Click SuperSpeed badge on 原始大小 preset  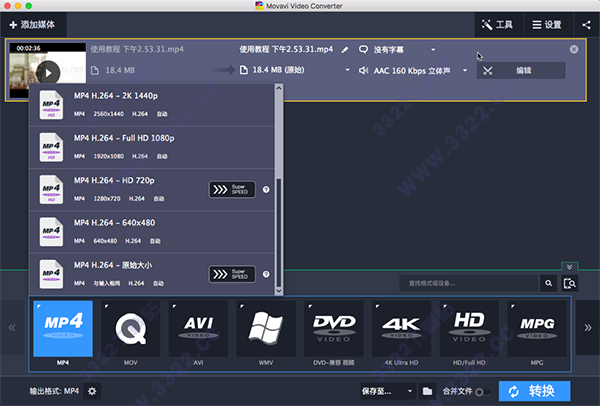[x=232, y=274]
